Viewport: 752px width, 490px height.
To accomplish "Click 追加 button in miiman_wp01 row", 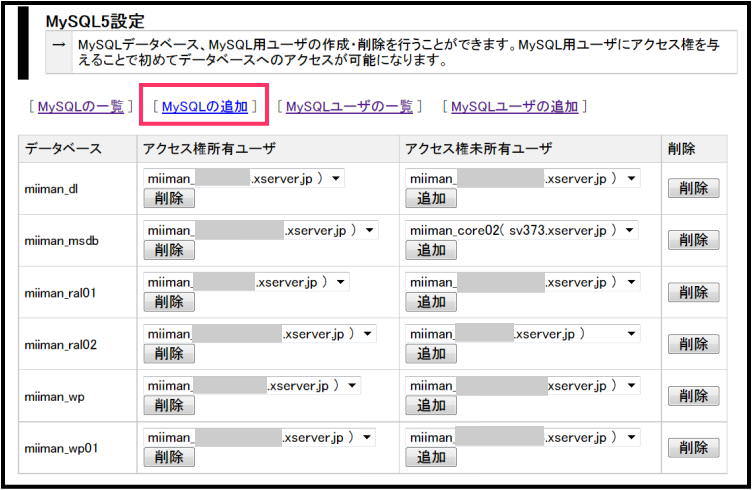I will click(431, 457).
